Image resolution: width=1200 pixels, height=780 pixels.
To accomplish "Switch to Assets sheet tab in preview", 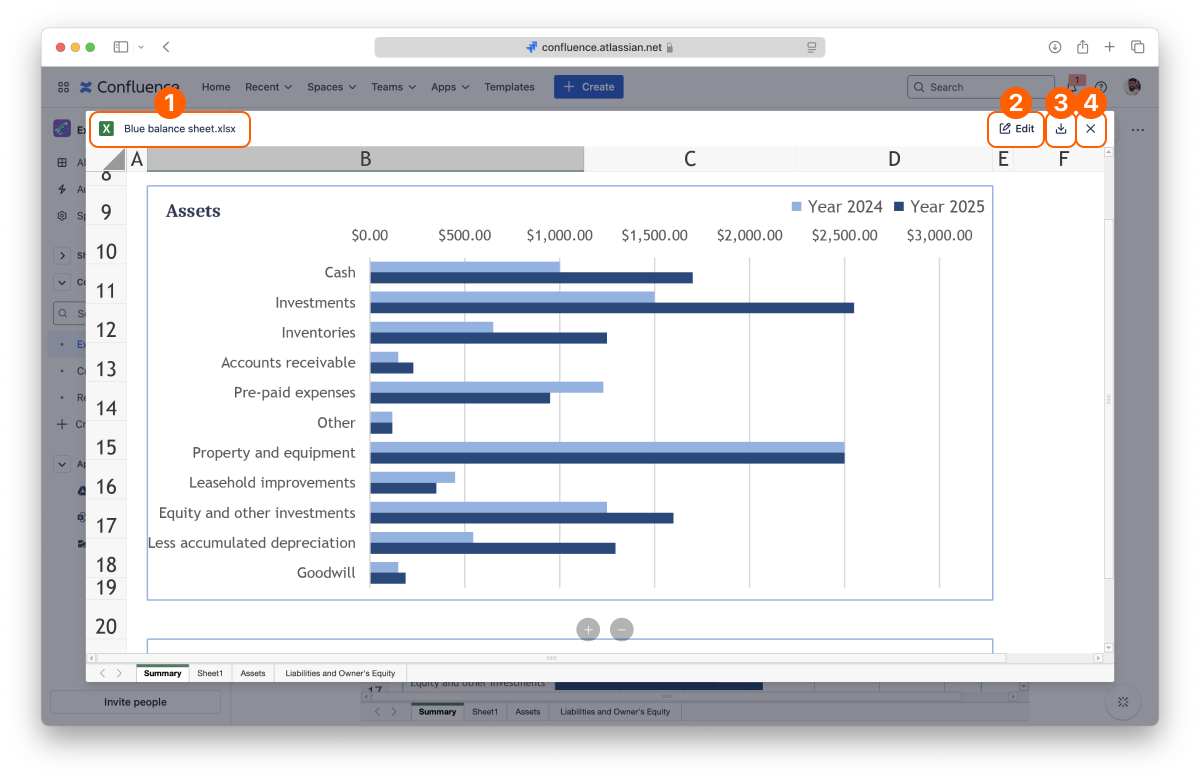I will [253, 673].
